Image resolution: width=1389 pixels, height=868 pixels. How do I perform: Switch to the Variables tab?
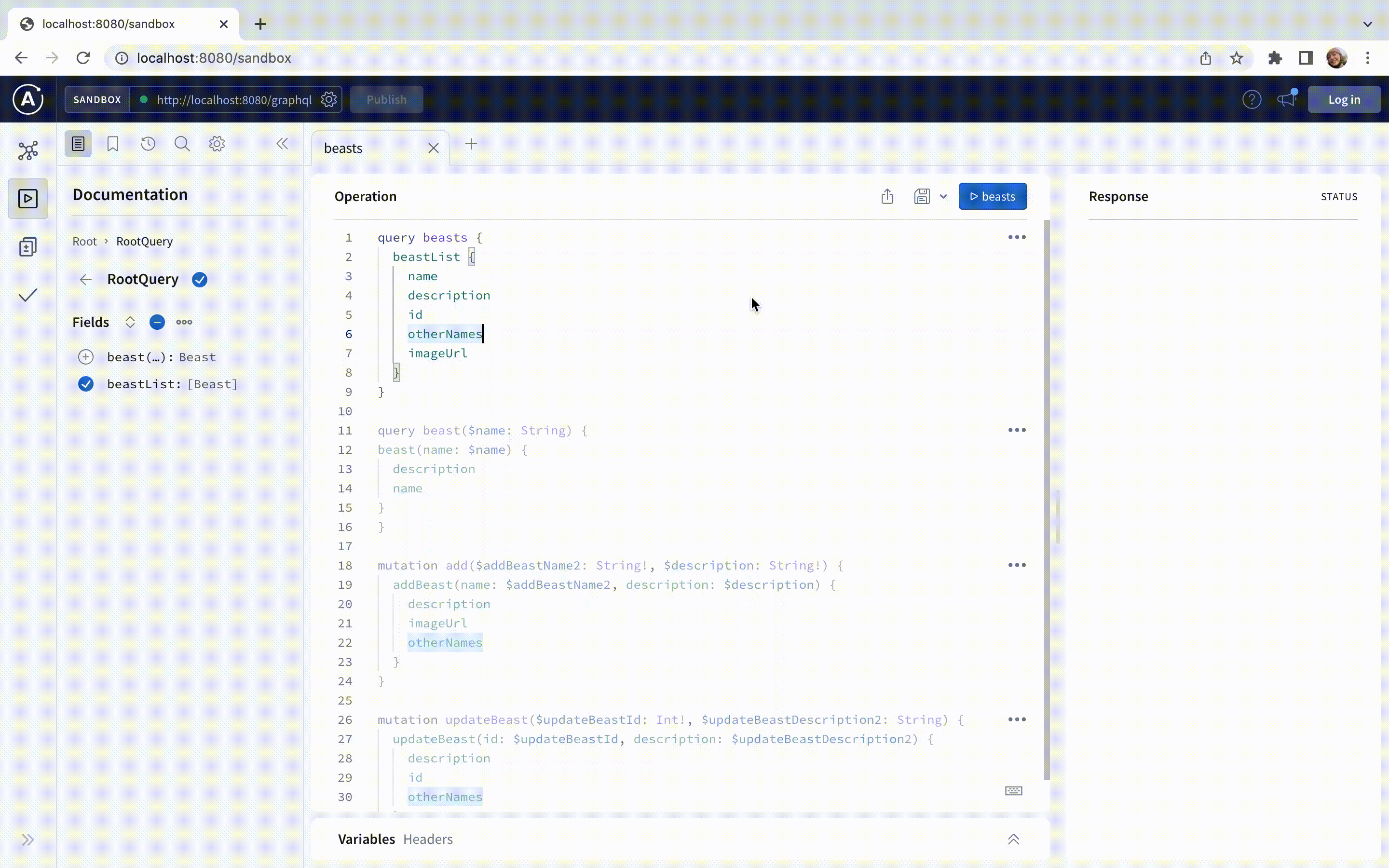[366, 839]
